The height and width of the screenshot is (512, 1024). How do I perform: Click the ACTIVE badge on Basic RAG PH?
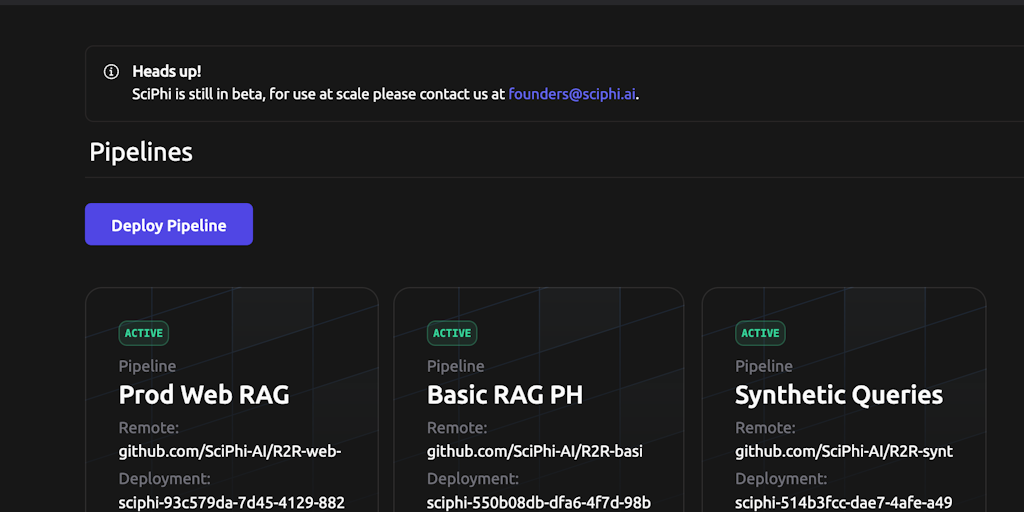click(452, 333)
